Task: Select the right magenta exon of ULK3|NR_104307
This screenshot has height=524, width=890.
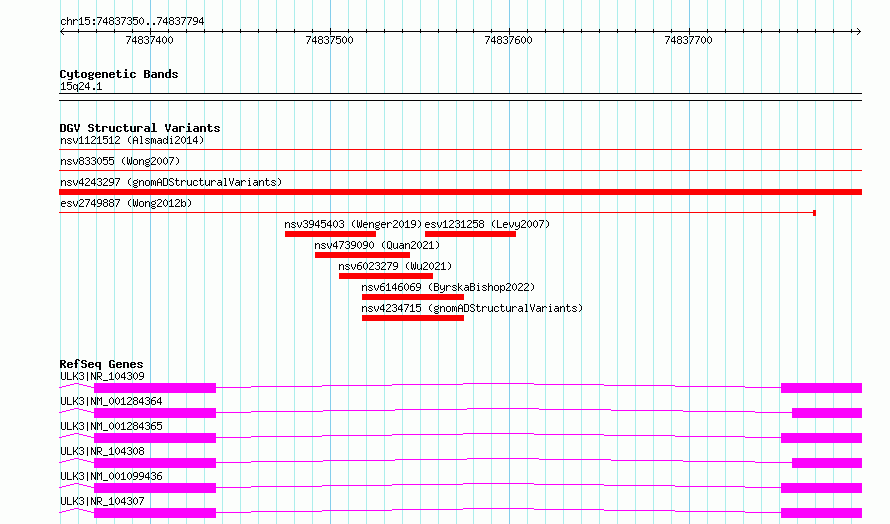Action: 821,513
